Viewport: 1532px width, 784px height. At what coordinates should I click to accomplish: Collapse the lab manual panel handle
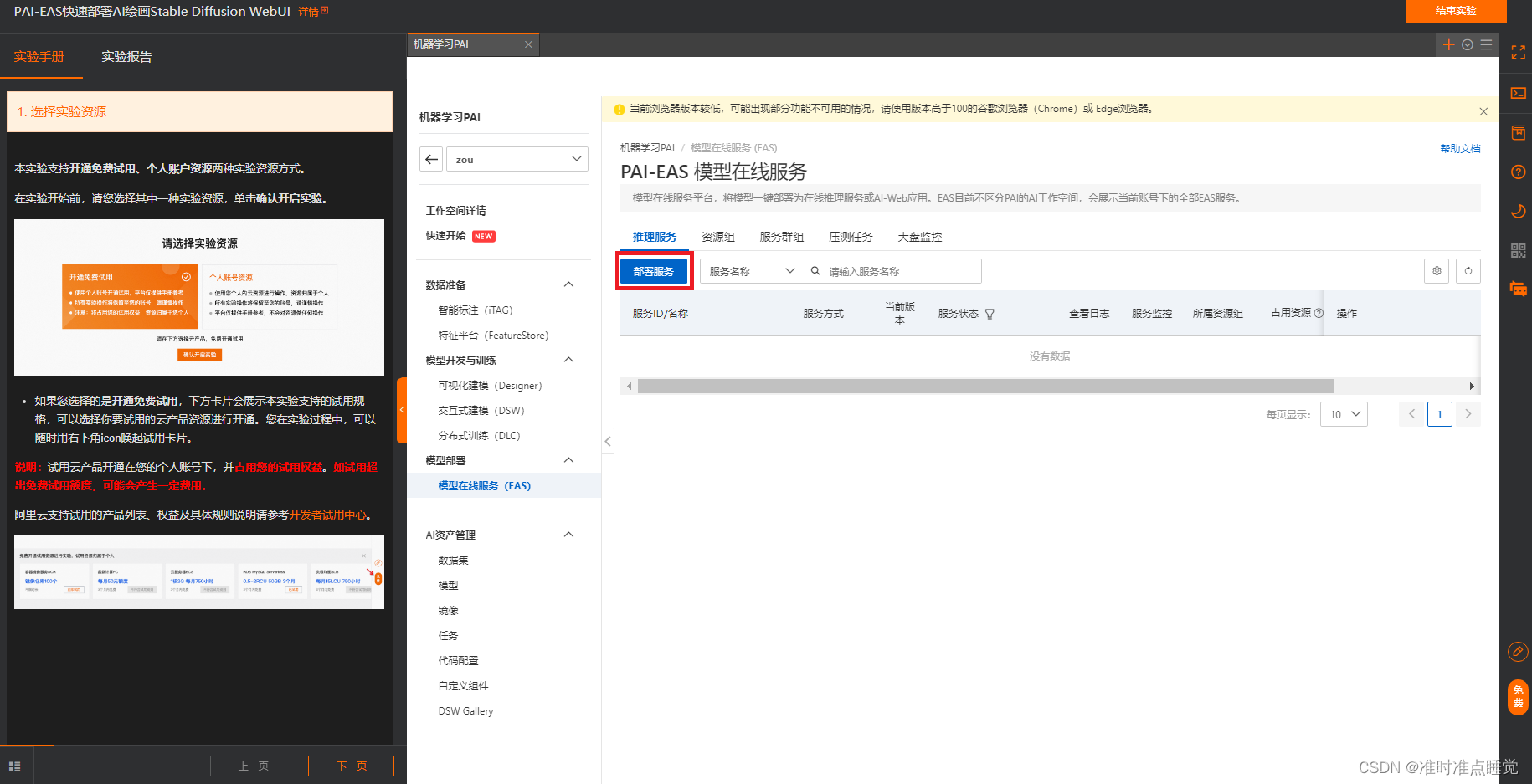[x=402, y=410]
